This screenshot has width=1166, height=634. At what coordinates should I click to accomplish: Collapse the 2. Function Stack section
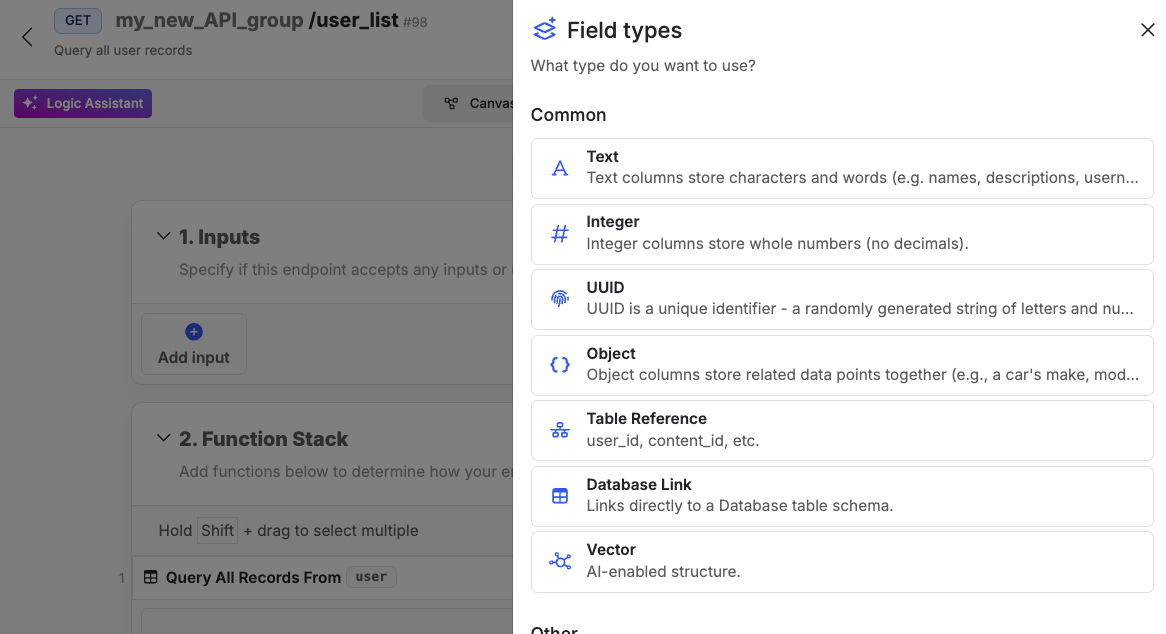click(x=163, y=439)
